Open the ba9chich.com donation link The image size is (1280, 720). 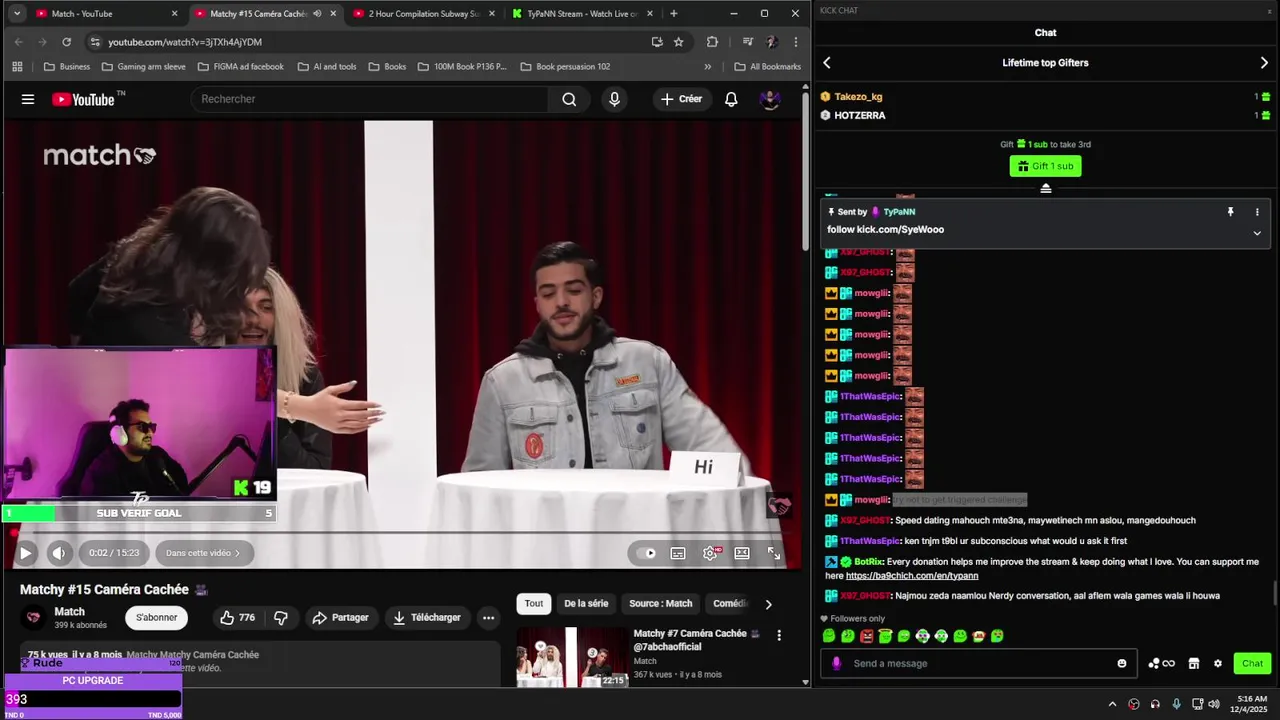(x=911, y=576)
